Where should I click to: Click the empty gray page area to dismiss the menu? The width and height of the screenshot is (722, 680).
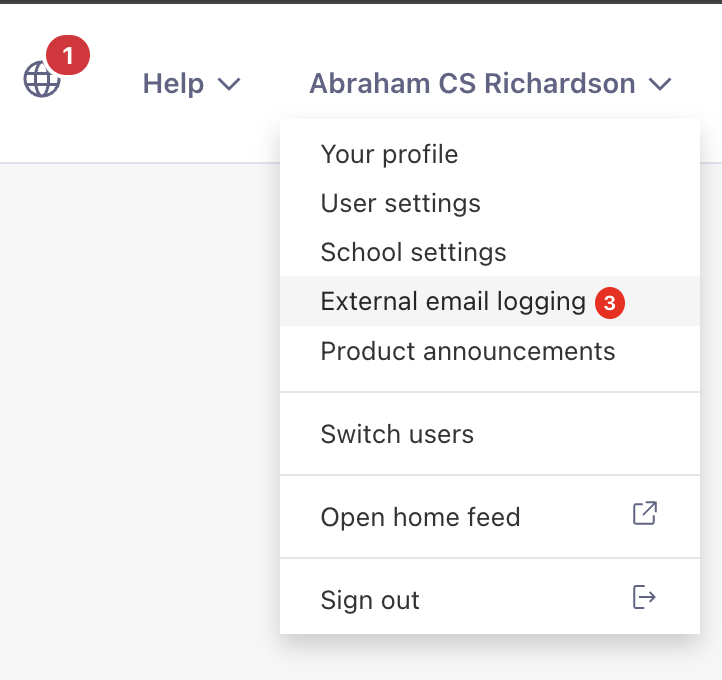(x=138, y=414)
